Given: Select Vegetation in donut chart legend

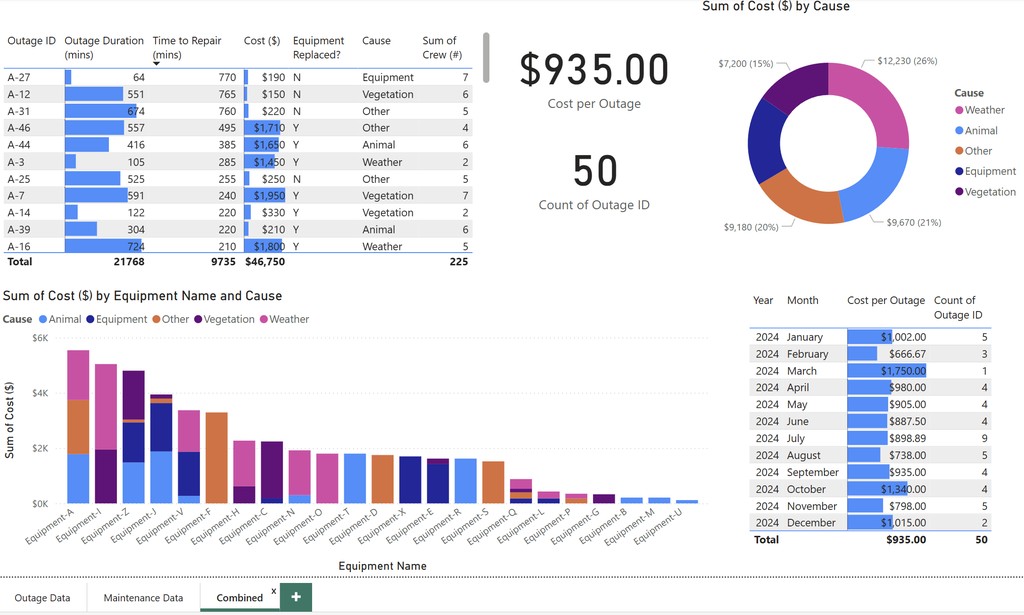Looking at the screenshot, I should pyautogui.click(x=985, y=192).
